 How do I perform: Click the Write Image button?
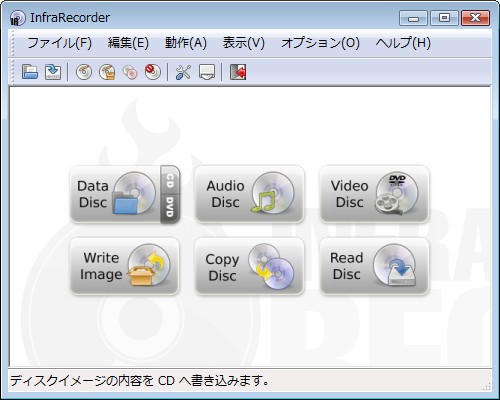click(124, 266)
